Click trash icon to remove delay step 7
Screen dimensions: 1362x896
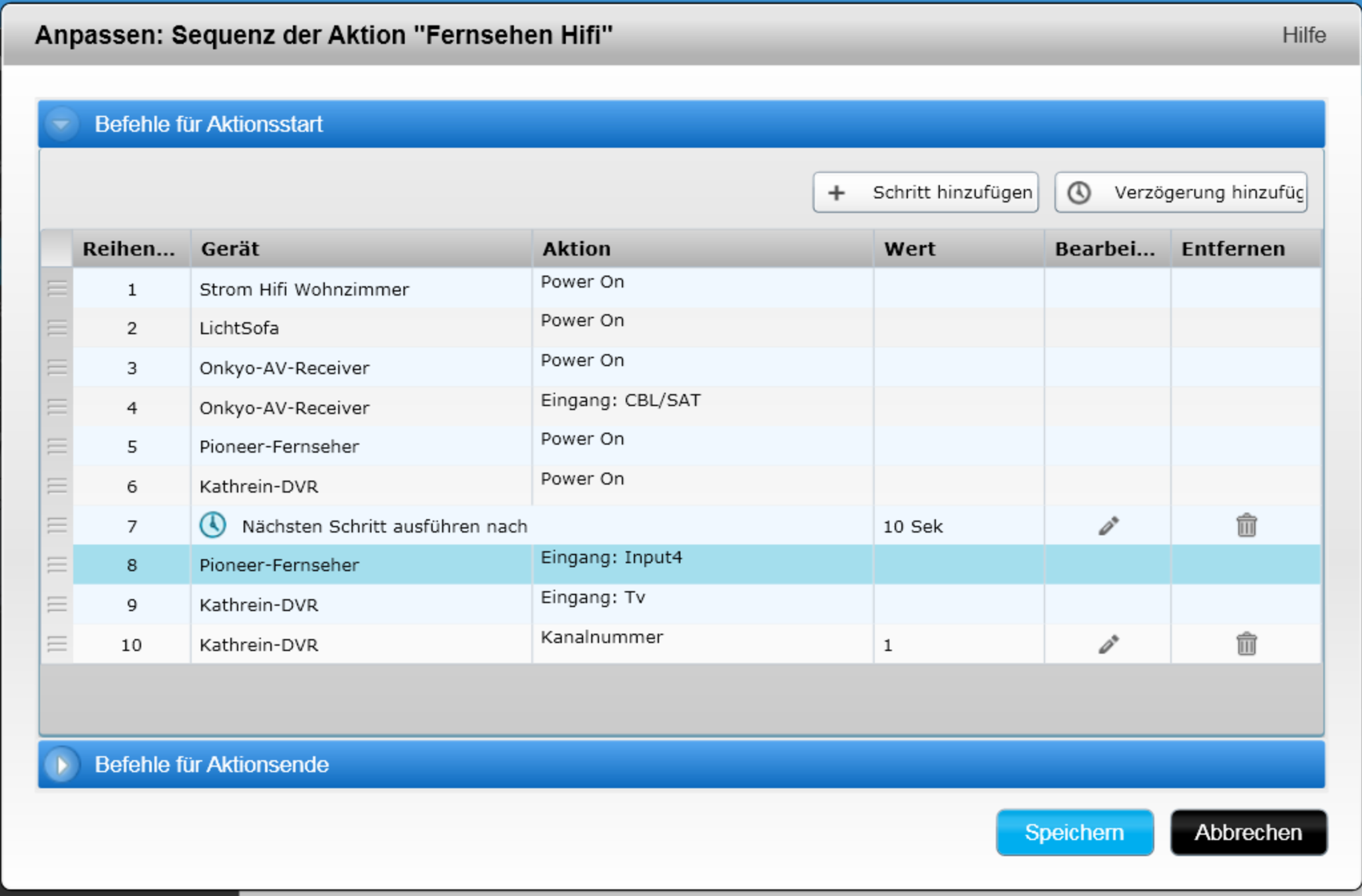(x=1246, y=526)
